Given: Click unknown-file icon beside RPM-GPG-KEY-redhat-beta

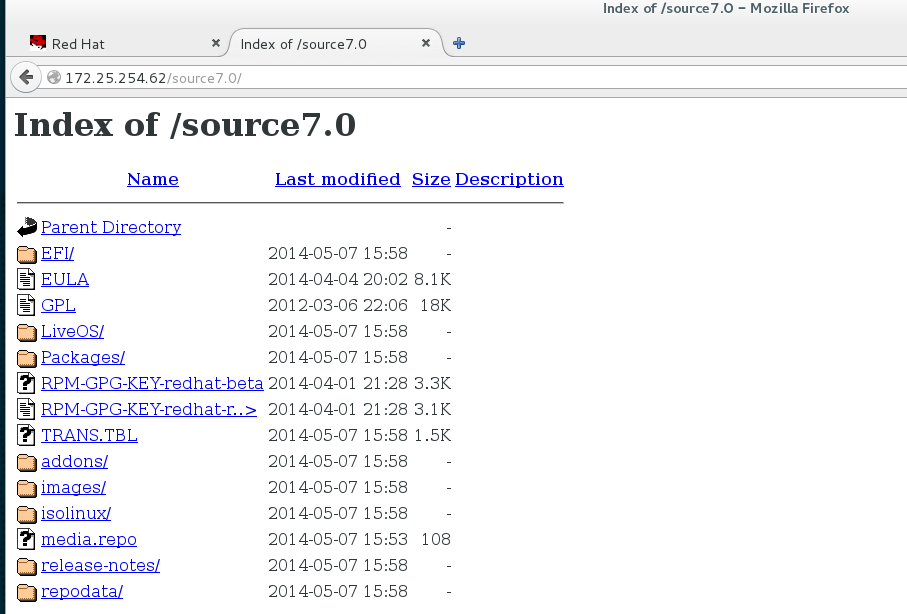Looking at the screenshot, I should (x=25, y=383).
